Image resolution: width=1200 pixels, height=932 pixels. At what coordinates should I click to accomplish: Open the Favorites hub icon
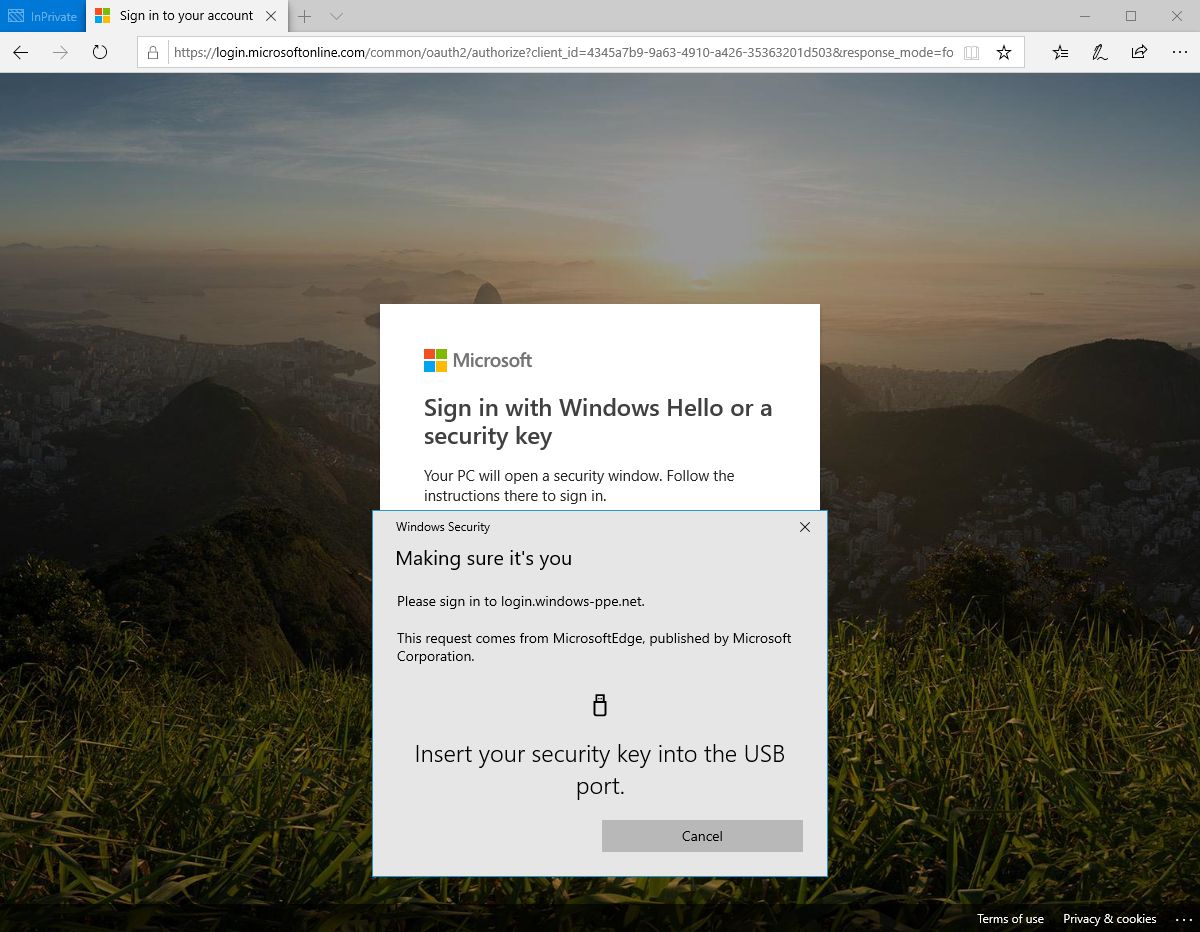pos(1061,53)
